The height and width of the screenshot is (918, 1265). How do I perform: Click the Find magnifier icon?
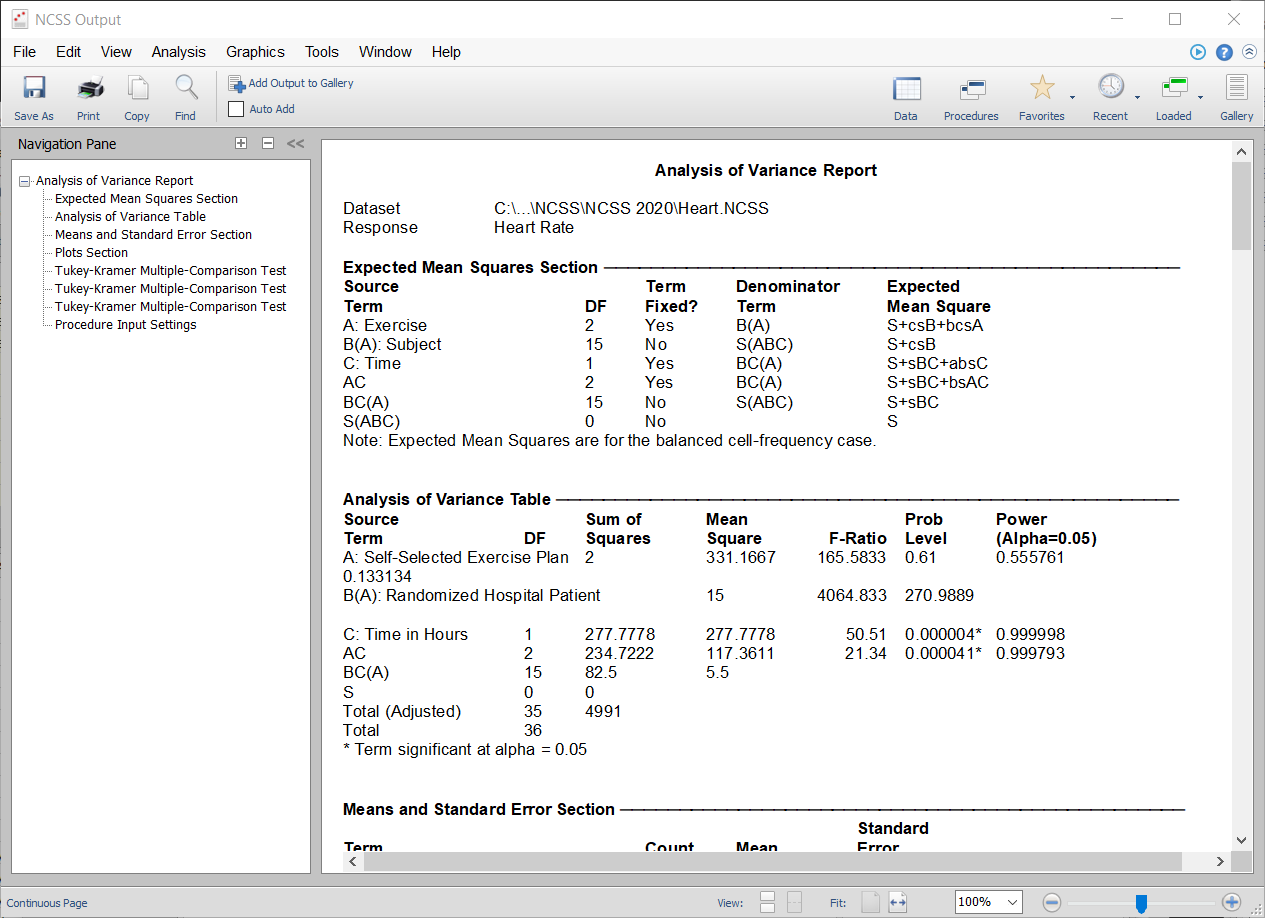click(185, 97)
